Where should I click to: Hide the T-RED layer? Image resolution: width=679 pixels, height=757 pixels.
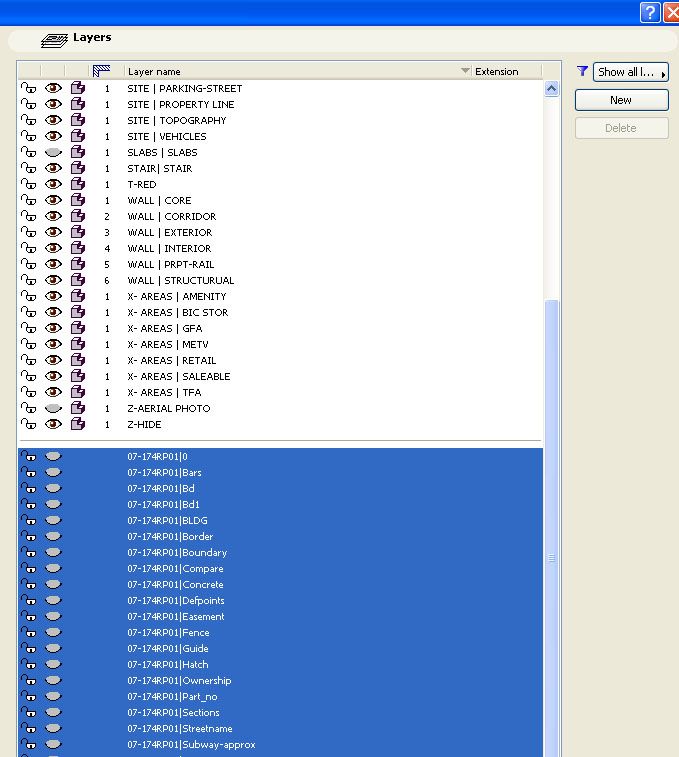(54, 184)
